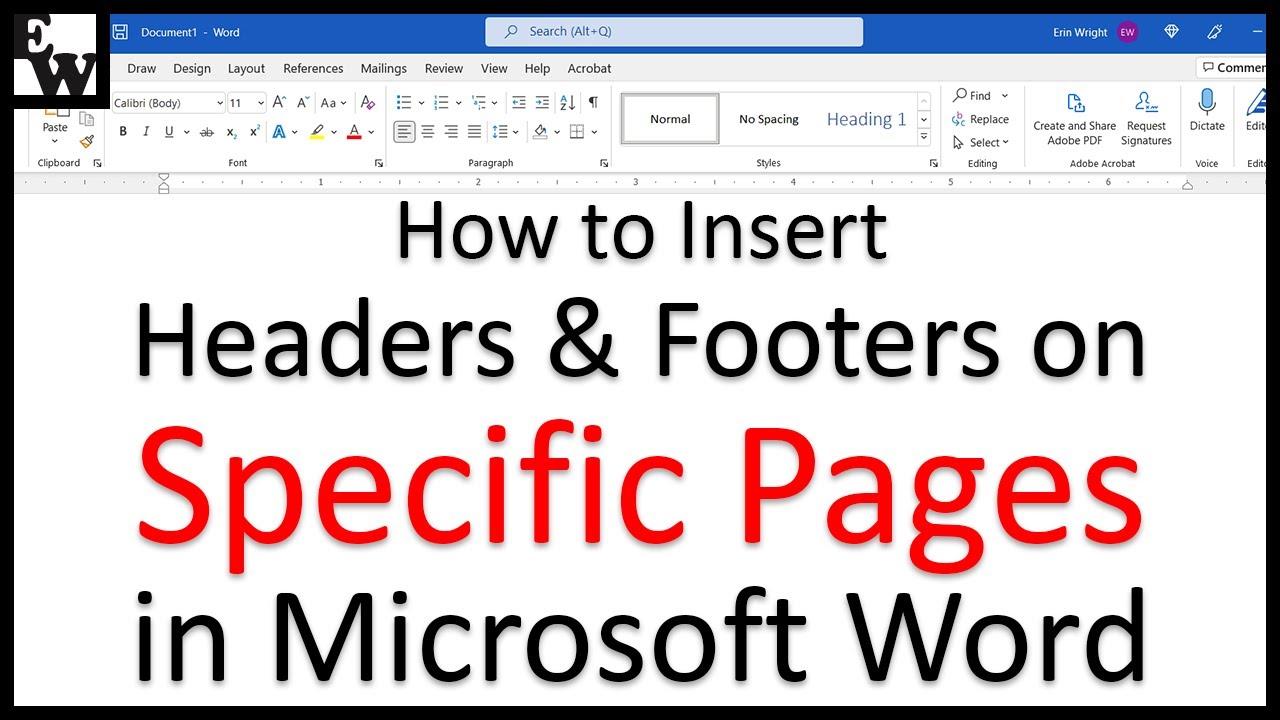Apply the yellow text highlight color

316,132
